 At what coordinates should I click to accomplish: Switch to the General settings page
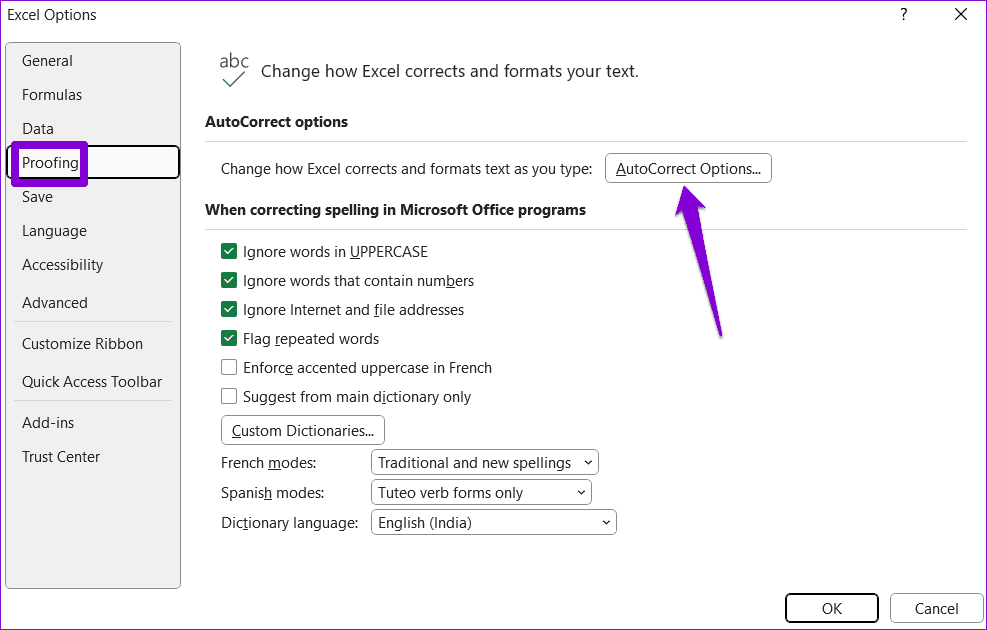47,60
